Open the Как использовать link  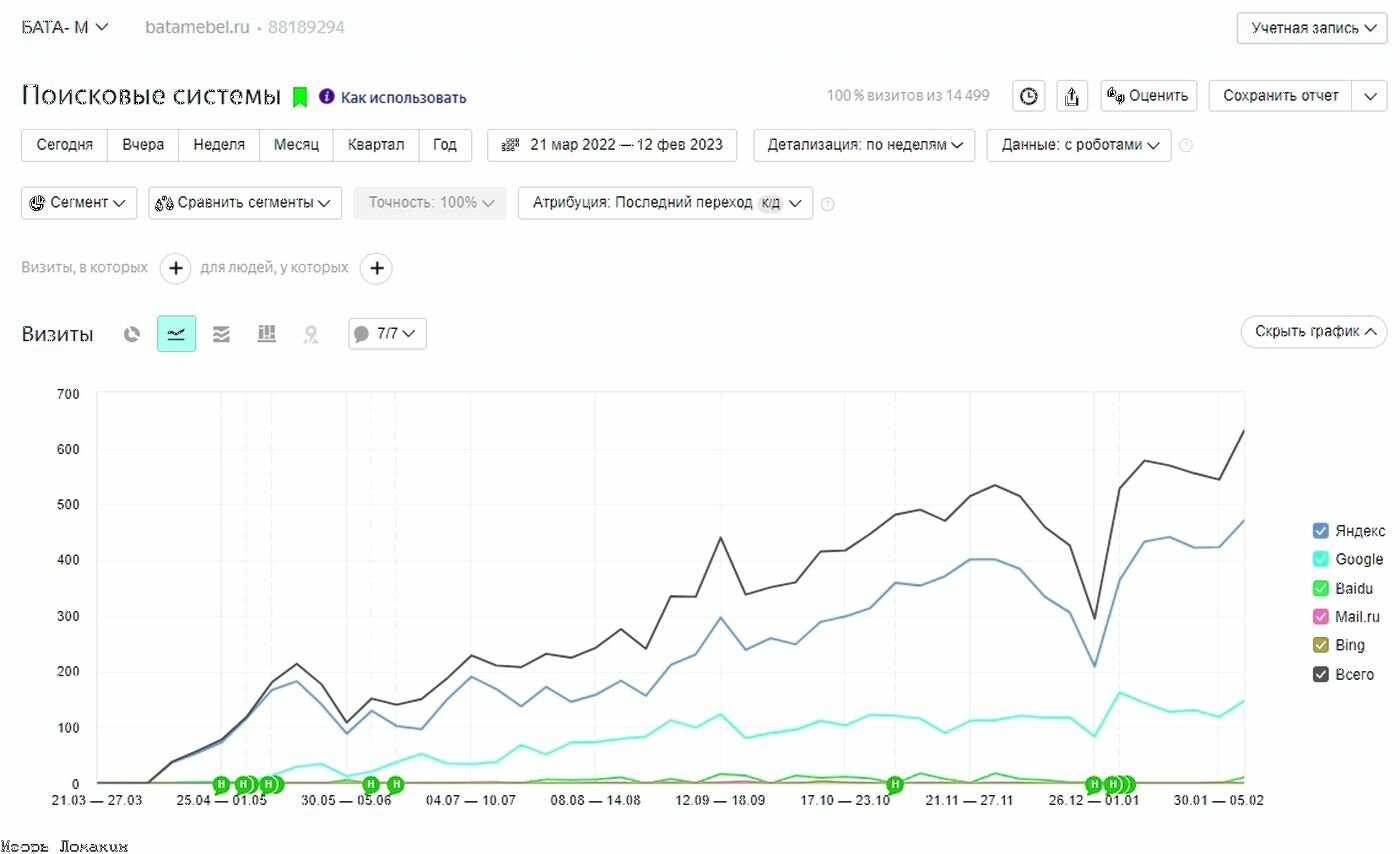pos(403,98)
